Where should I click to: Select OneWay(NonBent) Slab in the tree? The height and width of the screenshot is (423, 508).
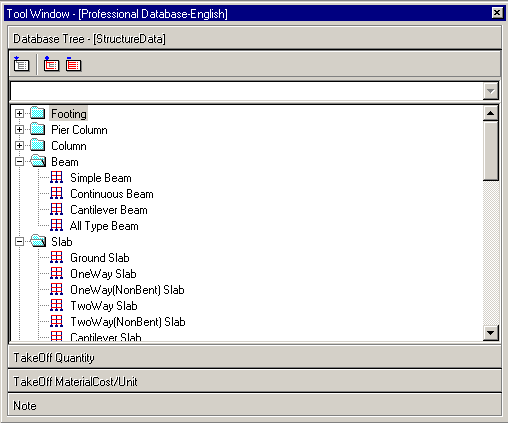pos(127,290)
